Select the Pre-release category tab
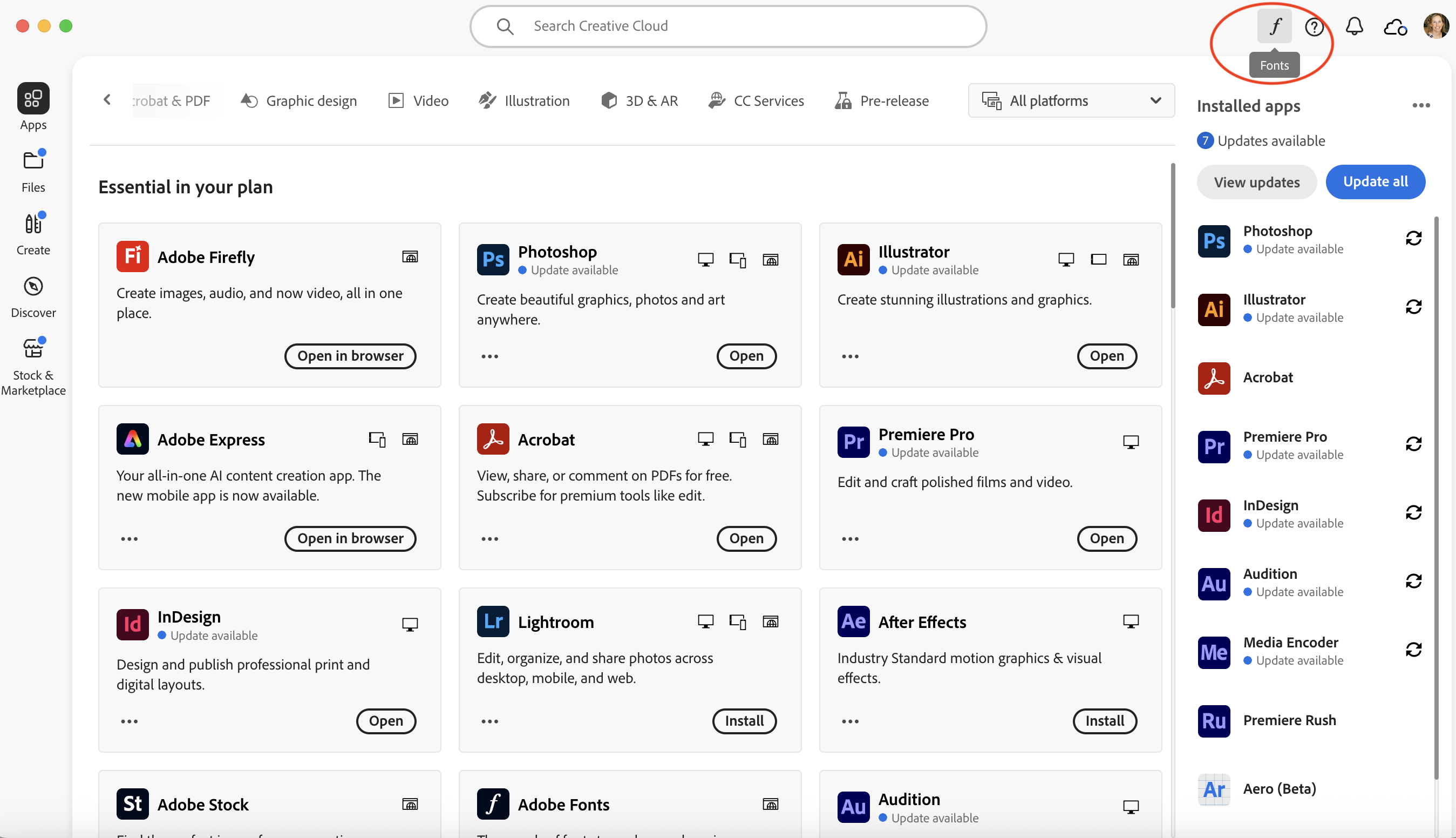This screenshot has width=1456, height=838. [x=881, y=101]
